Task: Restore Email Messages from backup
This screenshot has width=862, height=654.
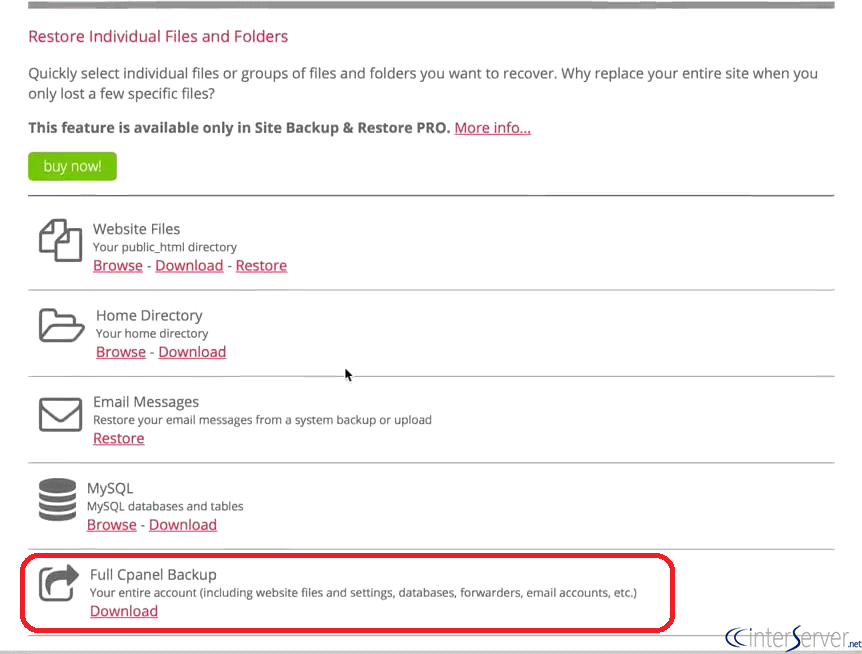Action: pyautogui.click(x=119, y=439)
